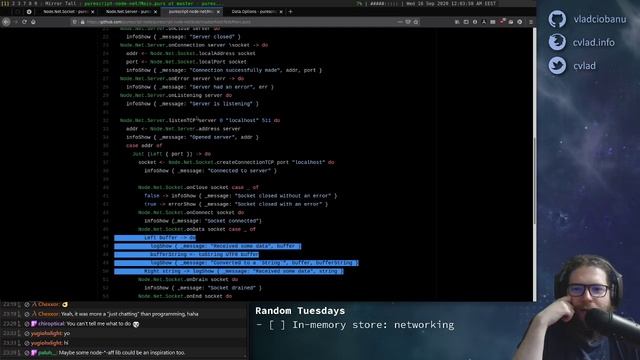Click the vertical page scrollbar thumb

coord(534,180)
